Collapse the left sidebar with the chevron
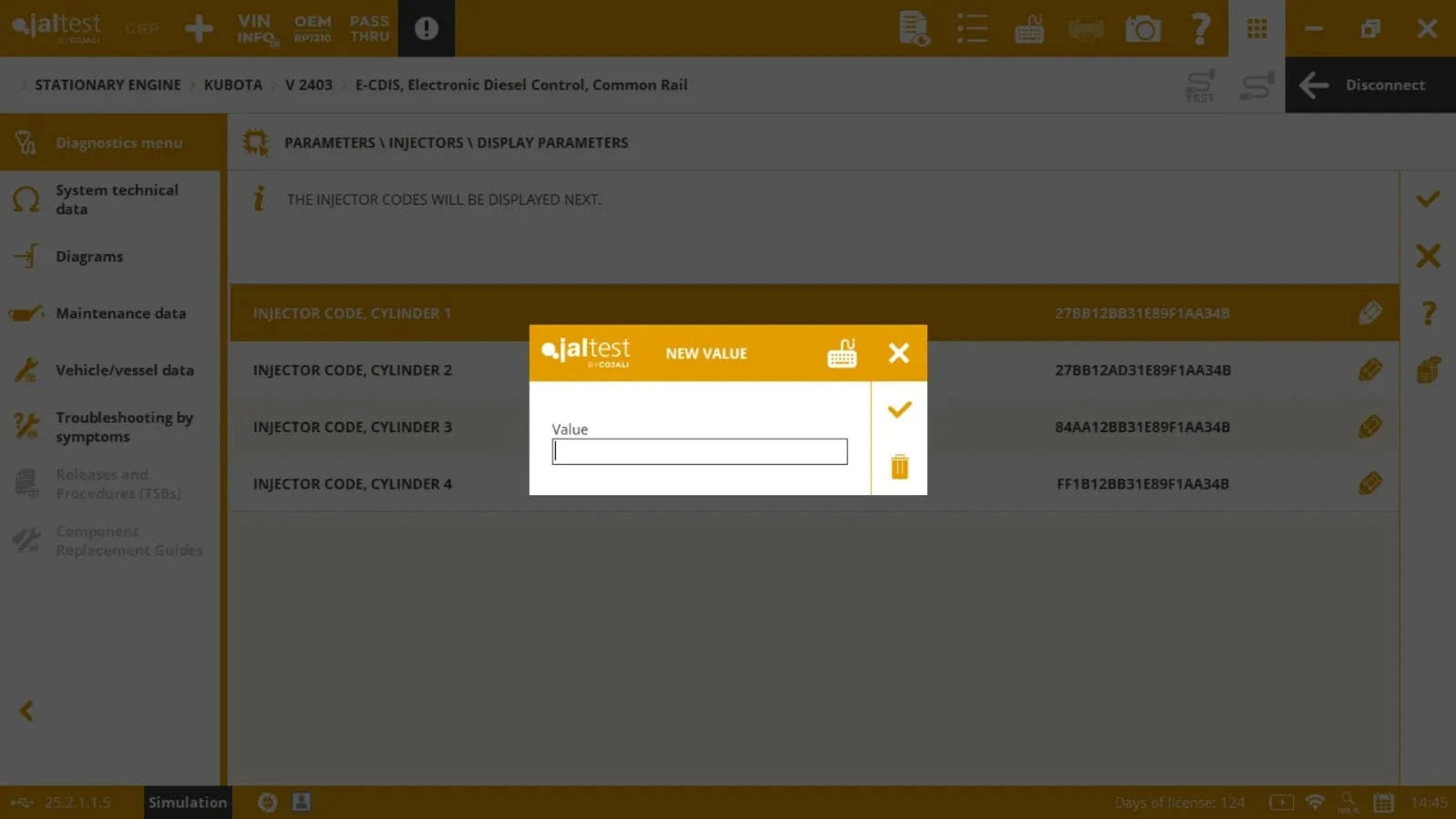1456x819 pixels. (26, 711)
